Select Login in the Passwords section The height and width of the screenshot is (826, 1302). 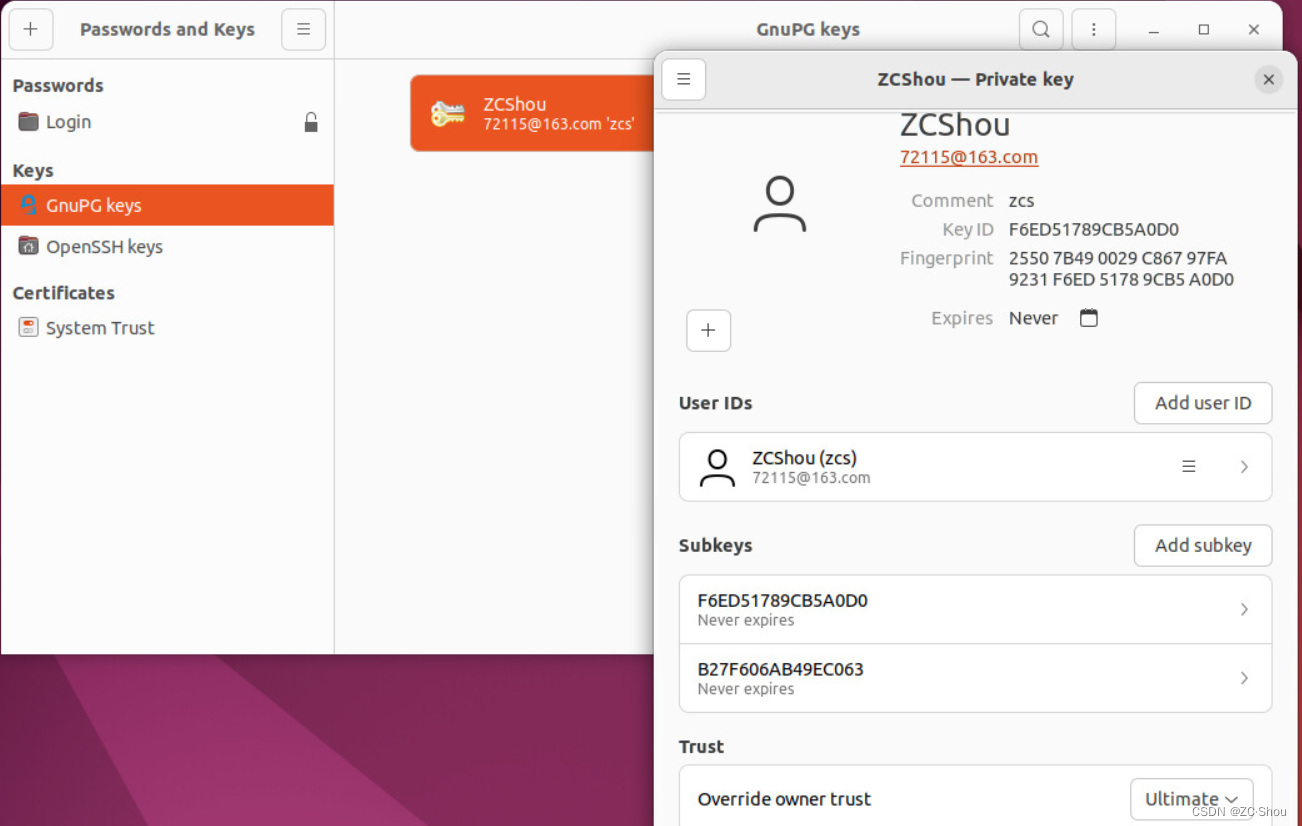(x=167, y=122)
